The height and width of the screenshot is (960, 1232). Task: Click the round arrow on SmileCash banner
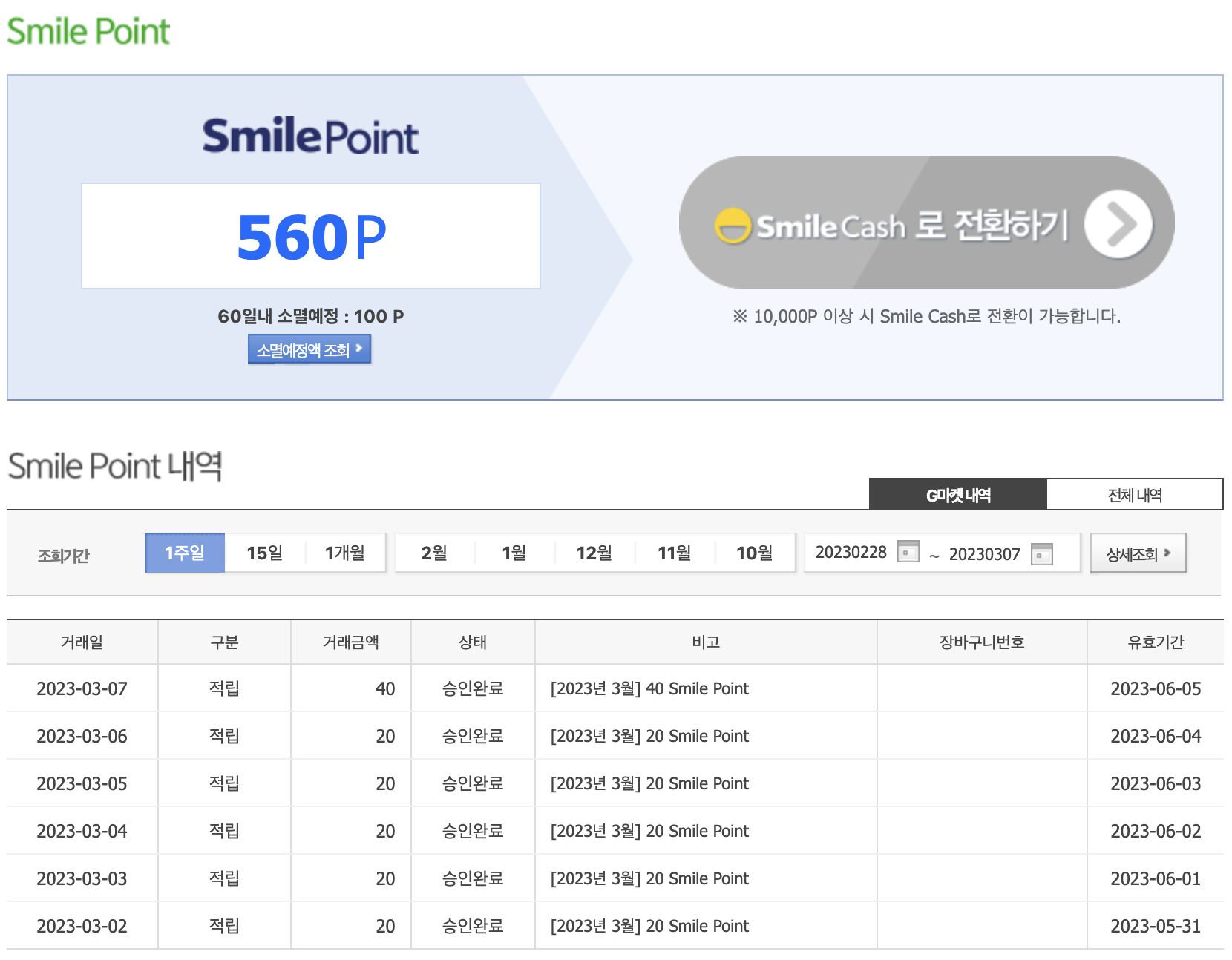[x=1118, y=223]
